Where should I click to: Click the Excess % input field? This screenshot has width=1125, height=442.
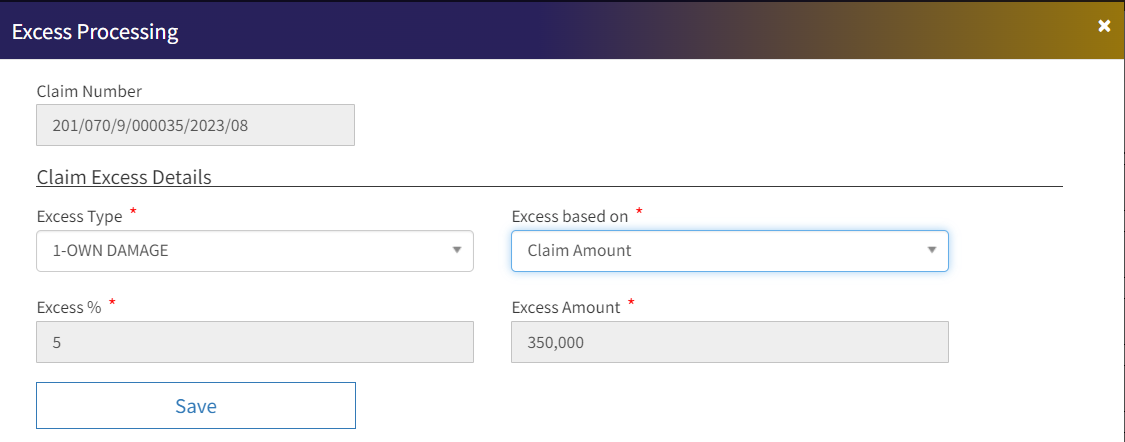[255, 342]
